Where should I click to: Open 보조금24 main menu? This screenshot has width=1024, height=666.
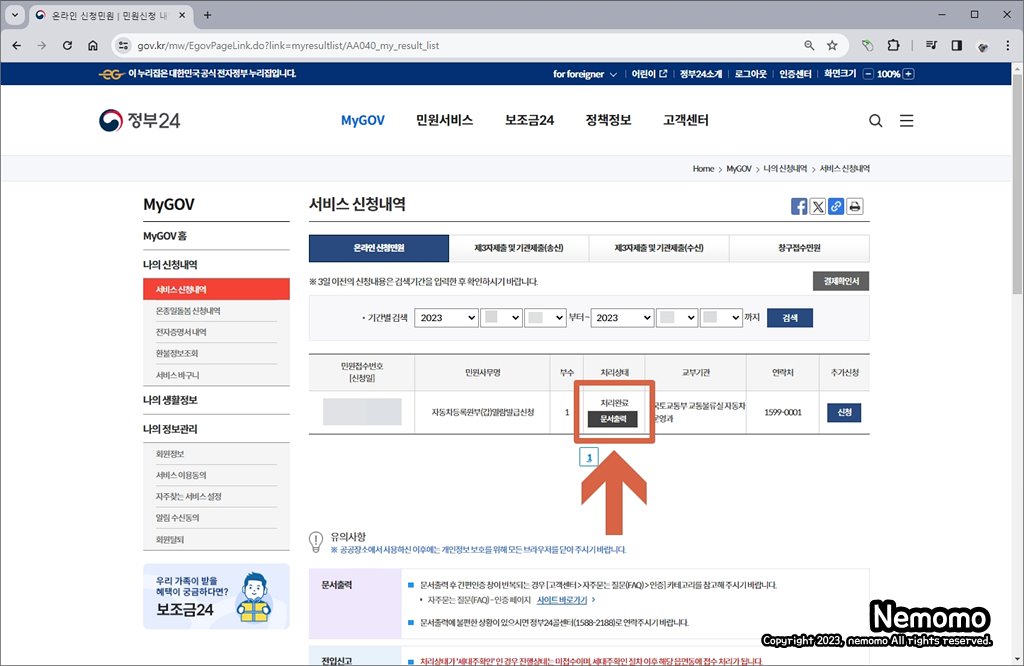point(530,120)
